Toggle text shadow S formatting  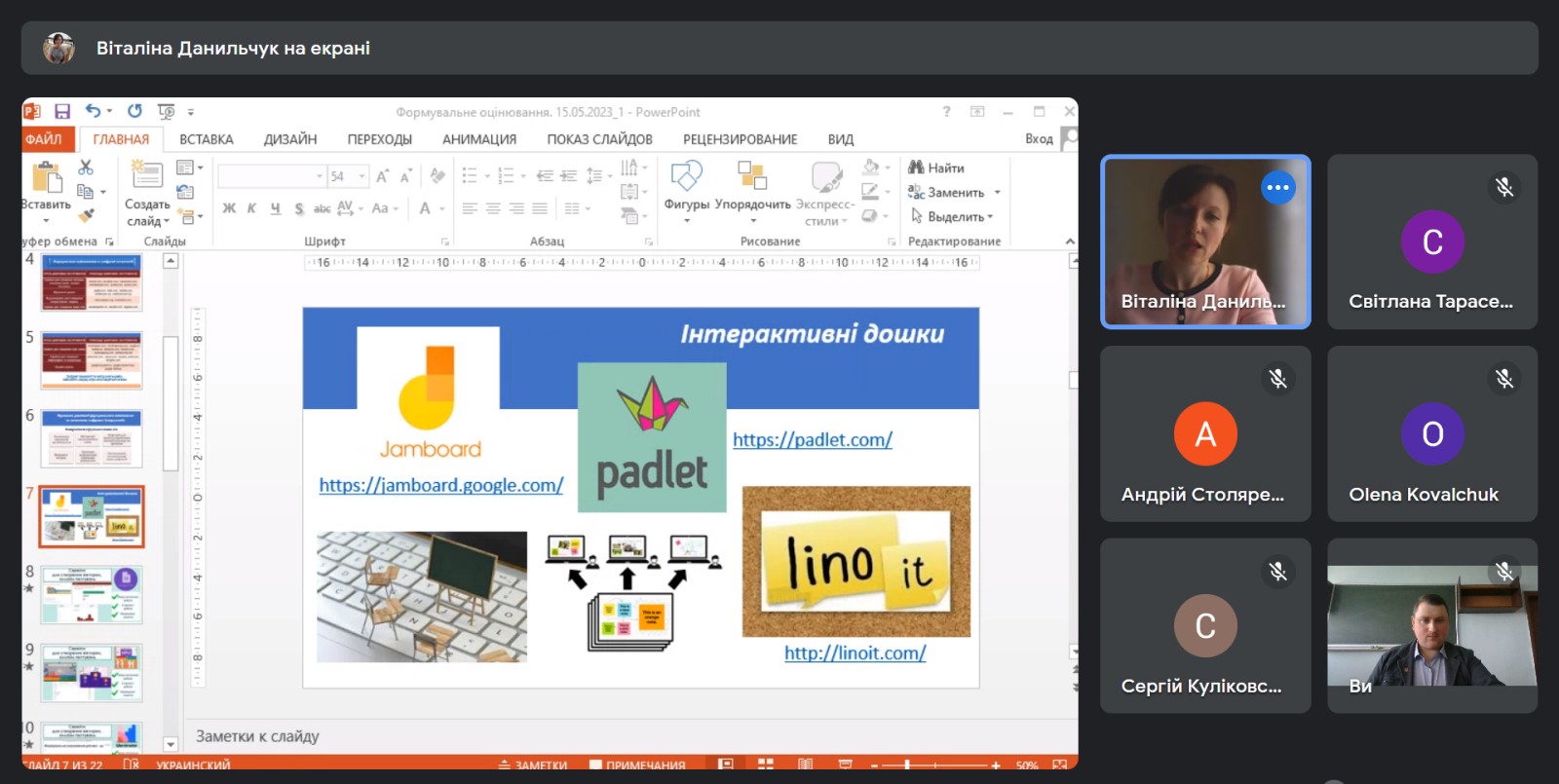tap(298, 208)
